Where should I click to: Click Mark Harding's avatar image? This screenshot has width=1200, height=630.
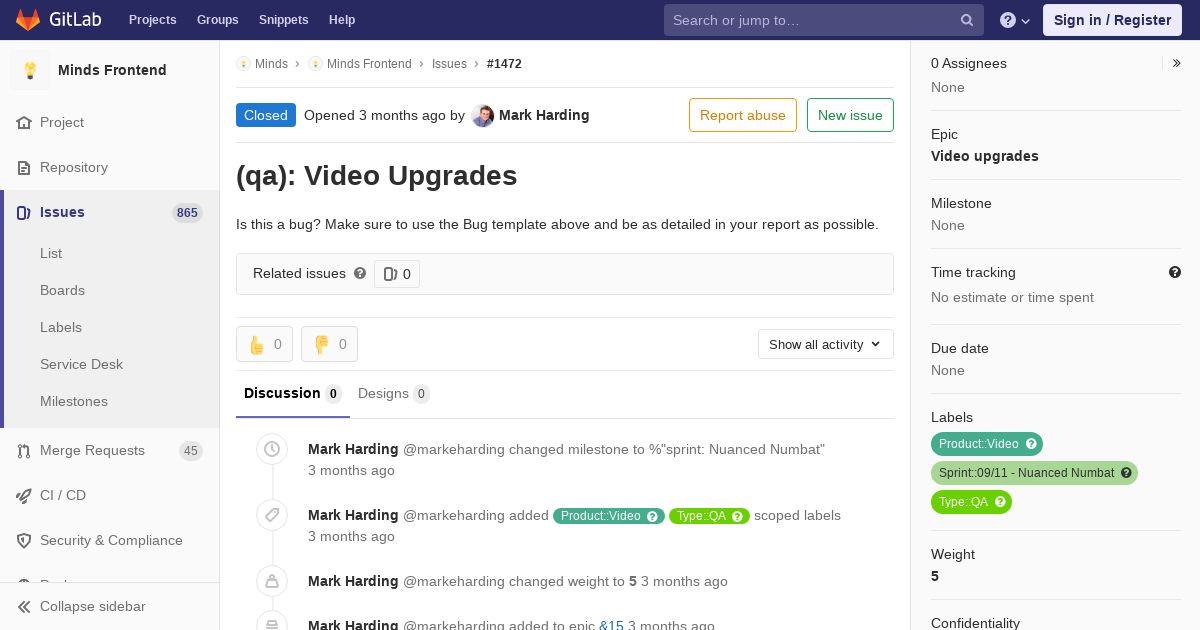point(483,116)
